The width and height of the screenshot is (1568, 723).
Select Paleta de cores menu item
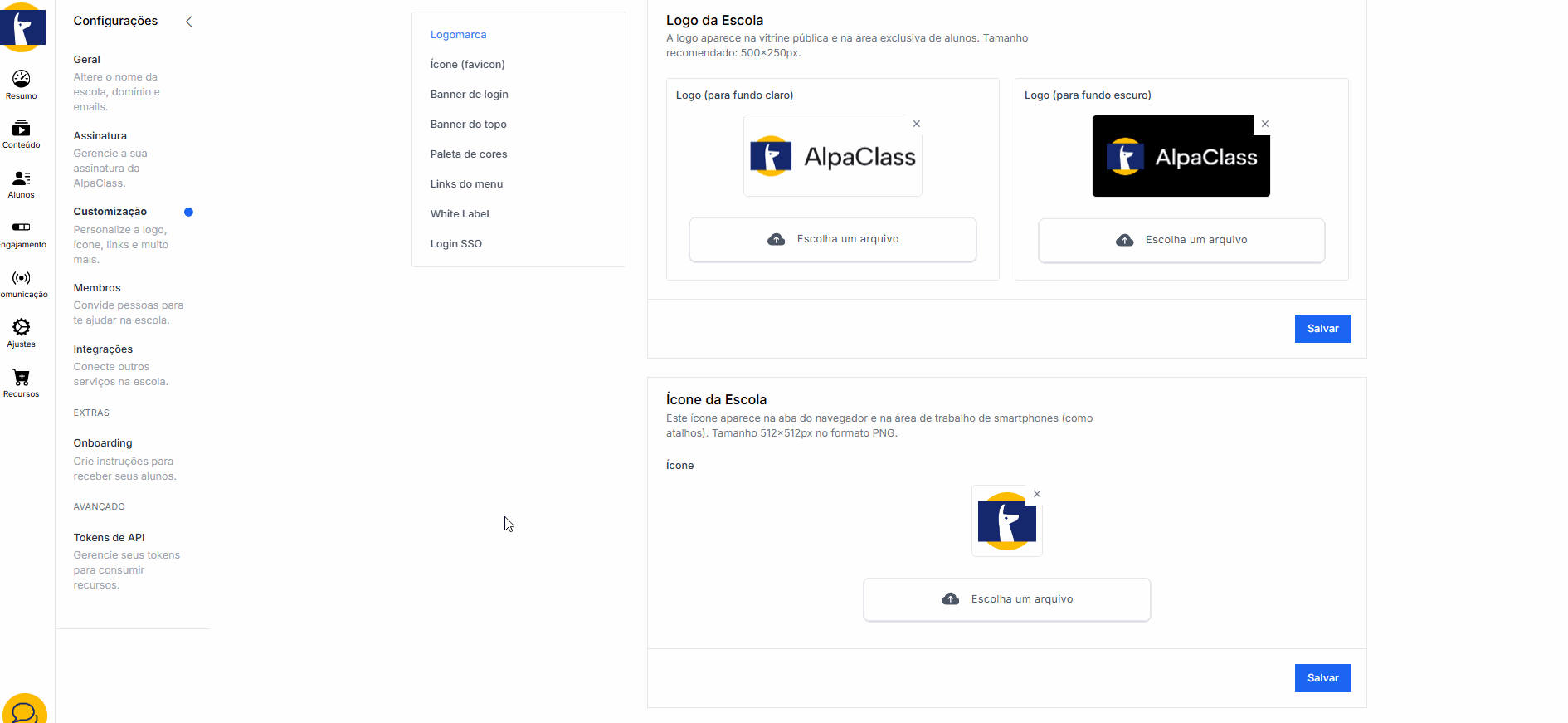pyautogui.click(x=469, y=154)
